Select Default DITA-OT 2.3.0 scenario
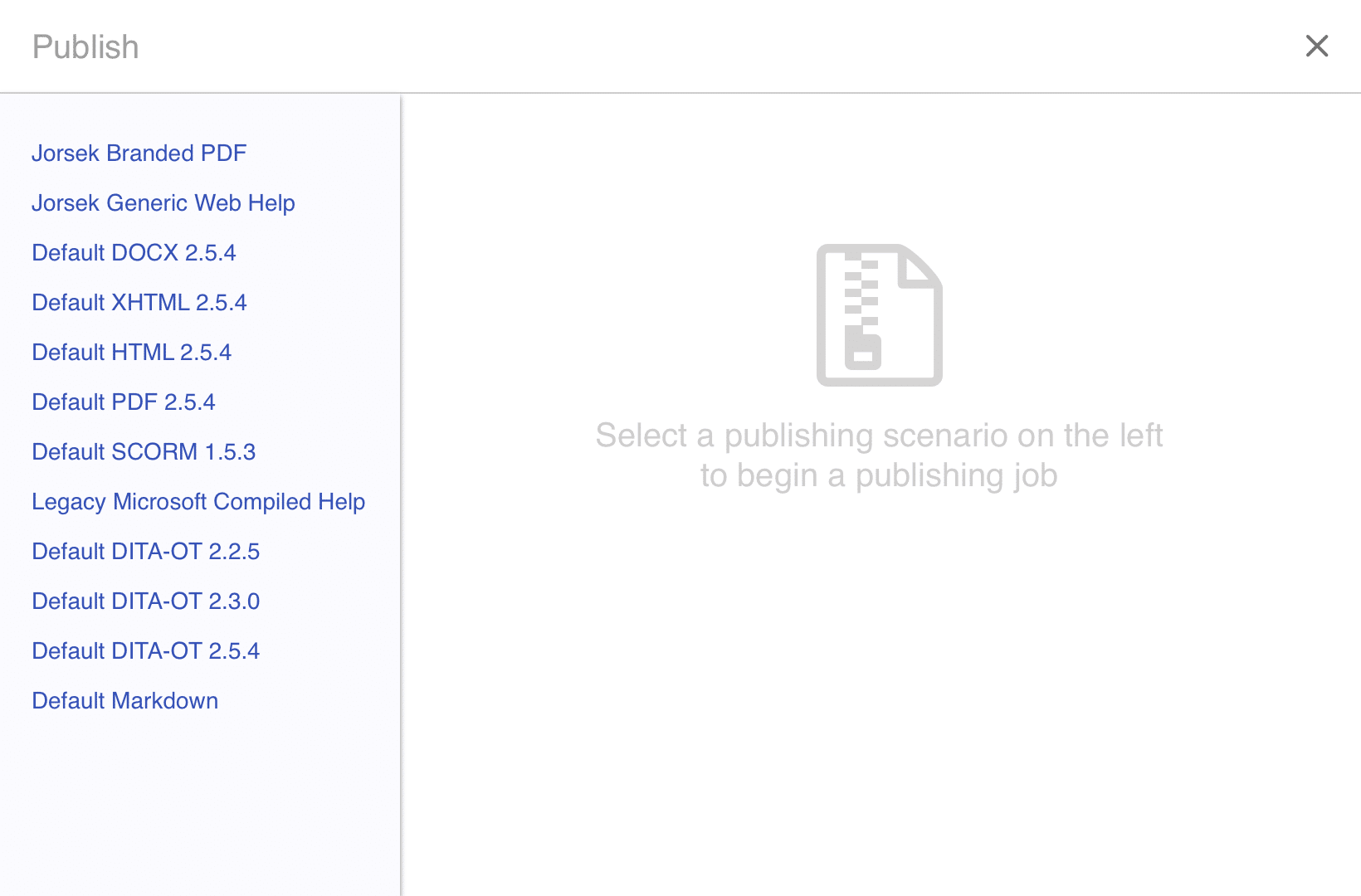The width and height of the screenshot is (1361, 896). (146, 601)
